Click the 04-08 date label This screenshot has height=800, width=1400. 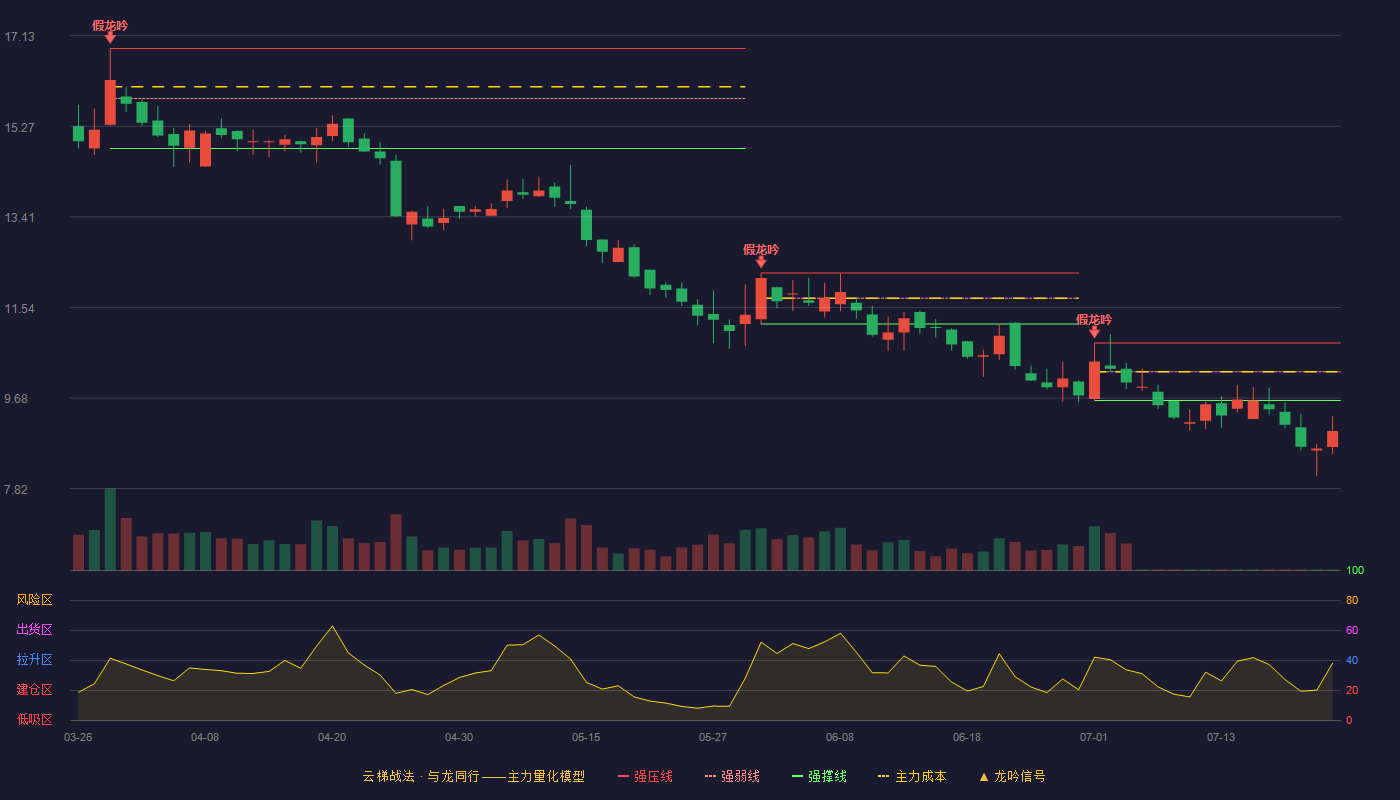[205, 737]
